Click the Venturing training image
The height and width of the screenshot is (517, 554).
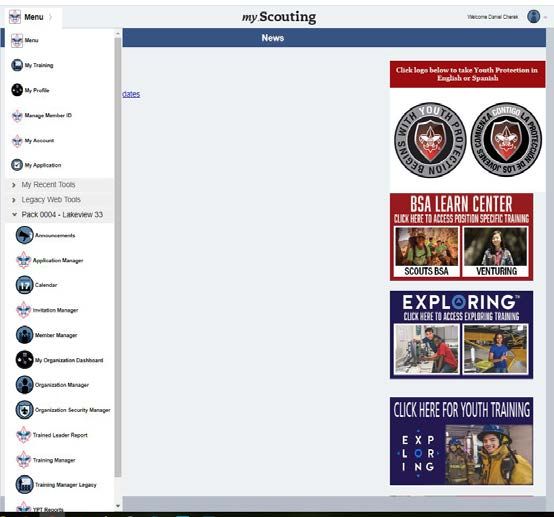[x=496, y=252]
